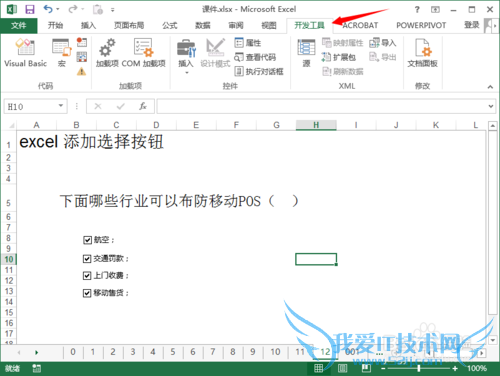The width and height of the screenshot is (500, 376).
Task: Open the 文件 (File) tab
Action: 19,25
